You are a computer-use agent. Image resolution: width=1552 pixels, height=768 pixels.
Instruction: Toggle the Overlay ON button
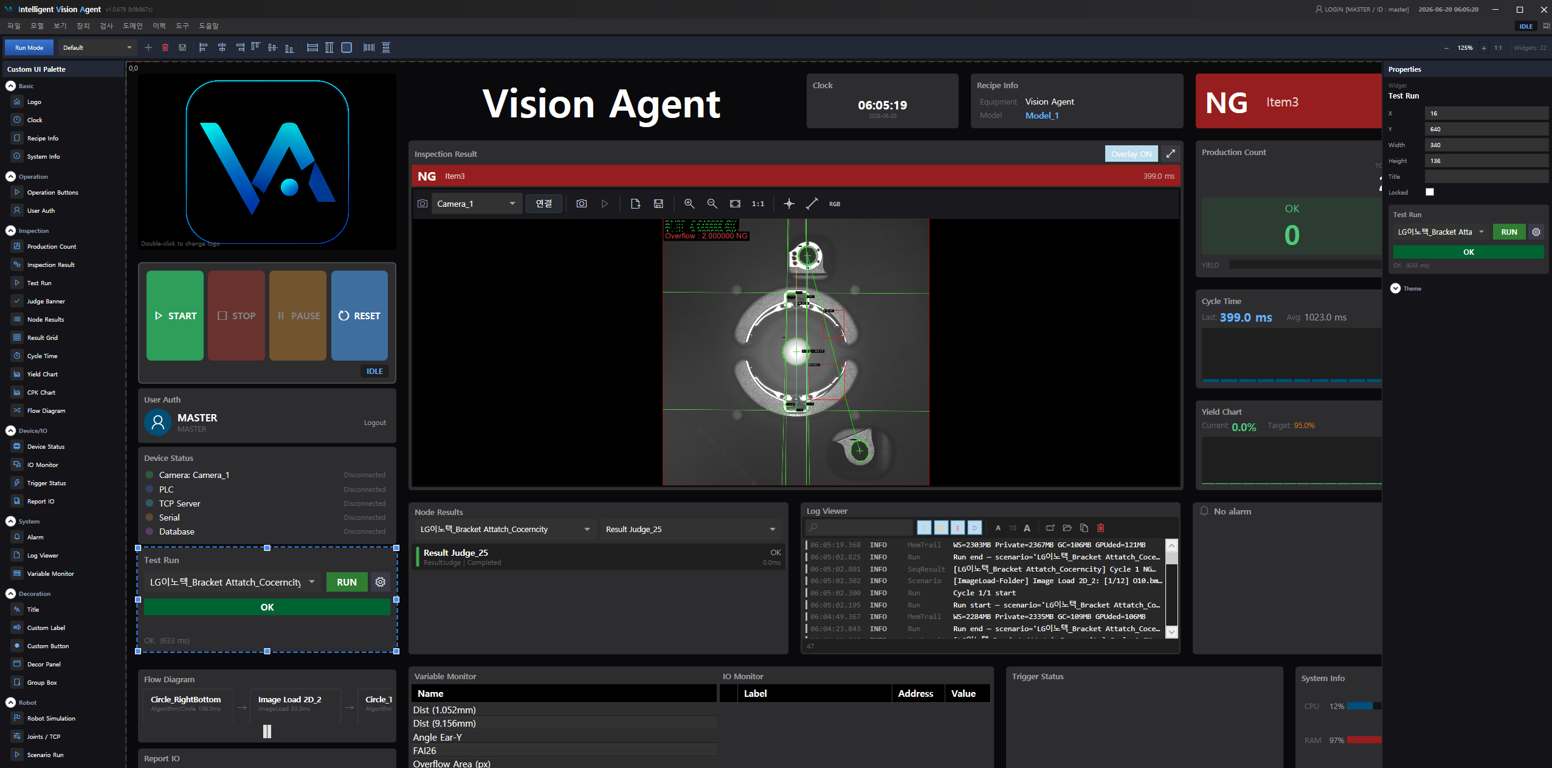(x=1131, y=154)
